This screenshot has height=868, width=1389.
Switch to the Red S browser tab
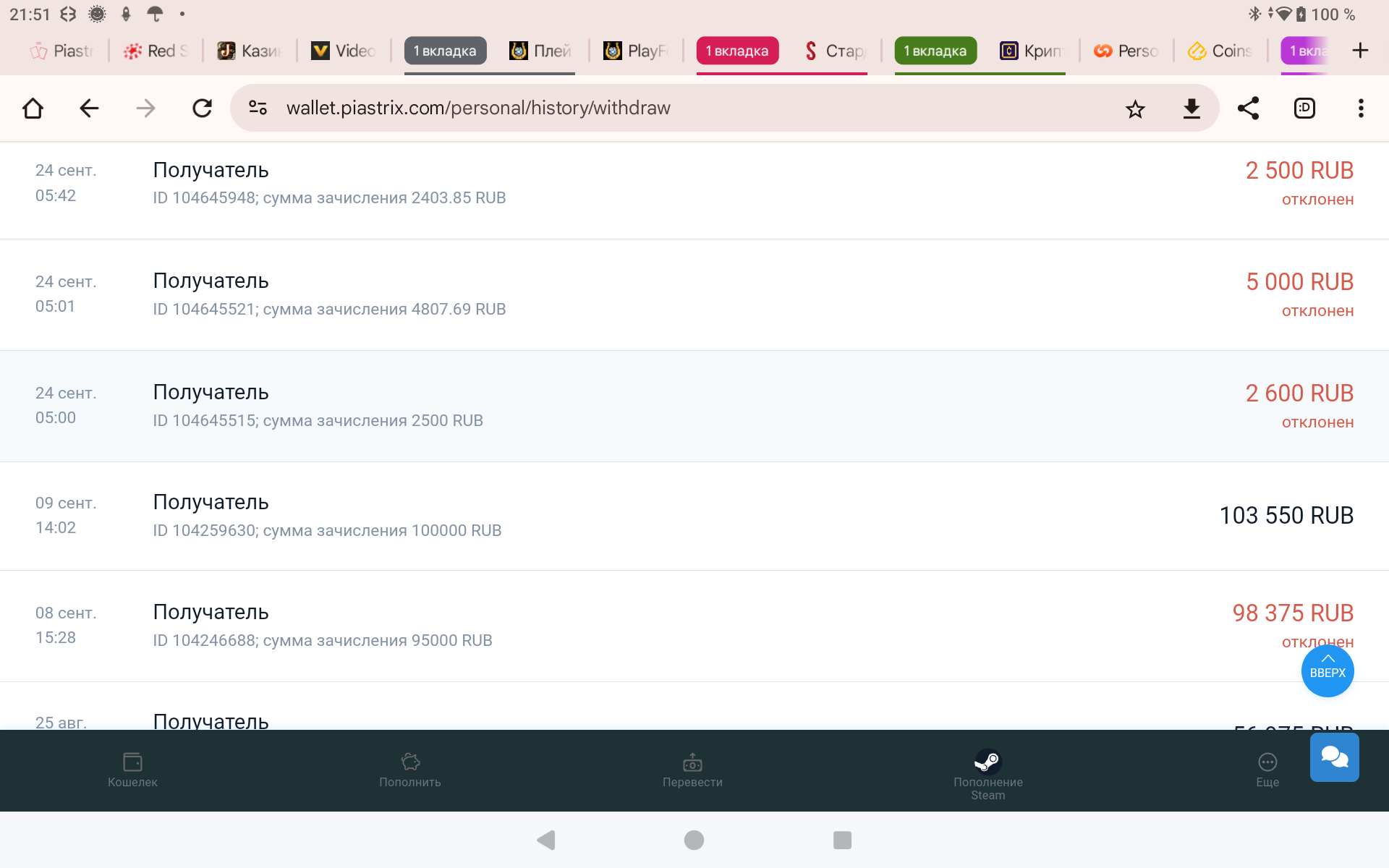click(156, 51)
